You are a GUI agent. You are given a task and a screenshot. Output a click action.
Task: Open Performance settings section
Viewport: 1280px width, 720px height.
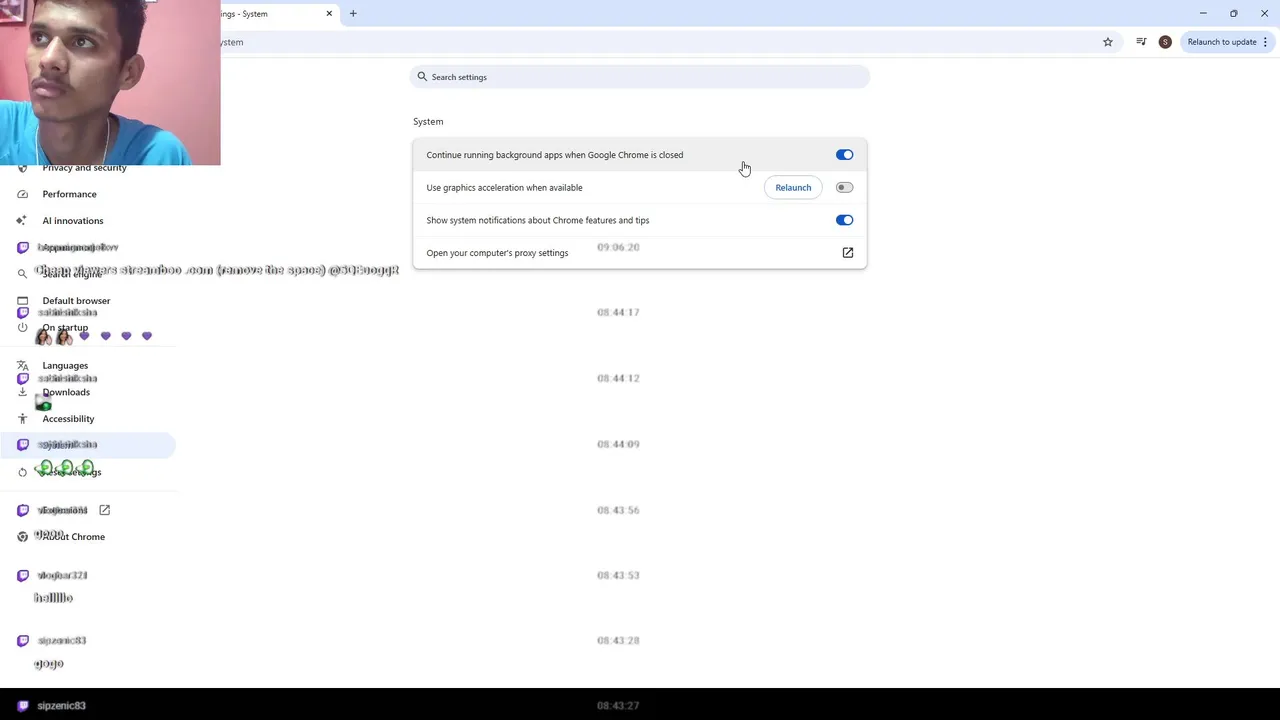(x=69, y=194)
